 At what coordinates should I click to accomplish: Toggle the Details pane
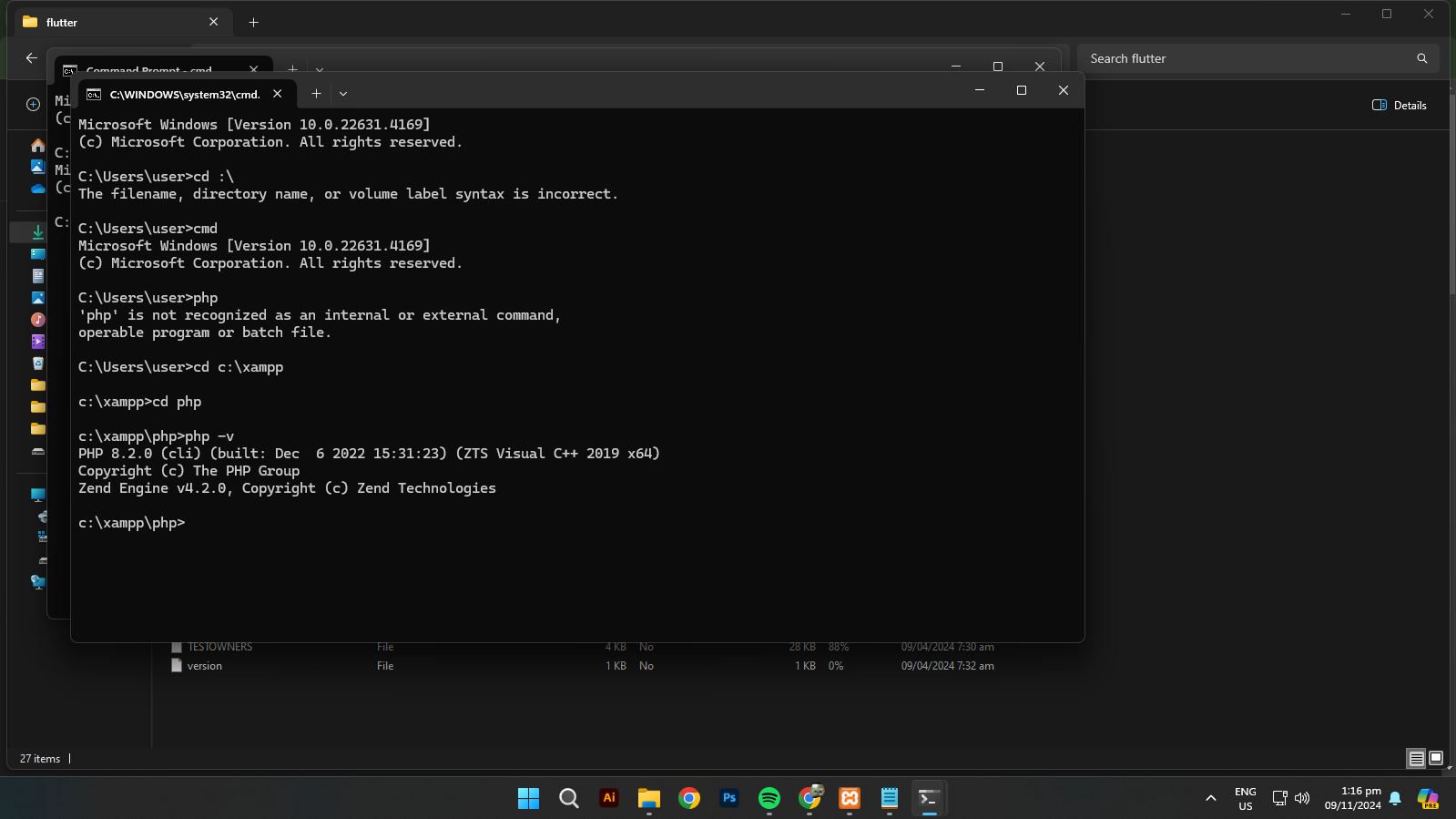click(x=1400, y=105)
